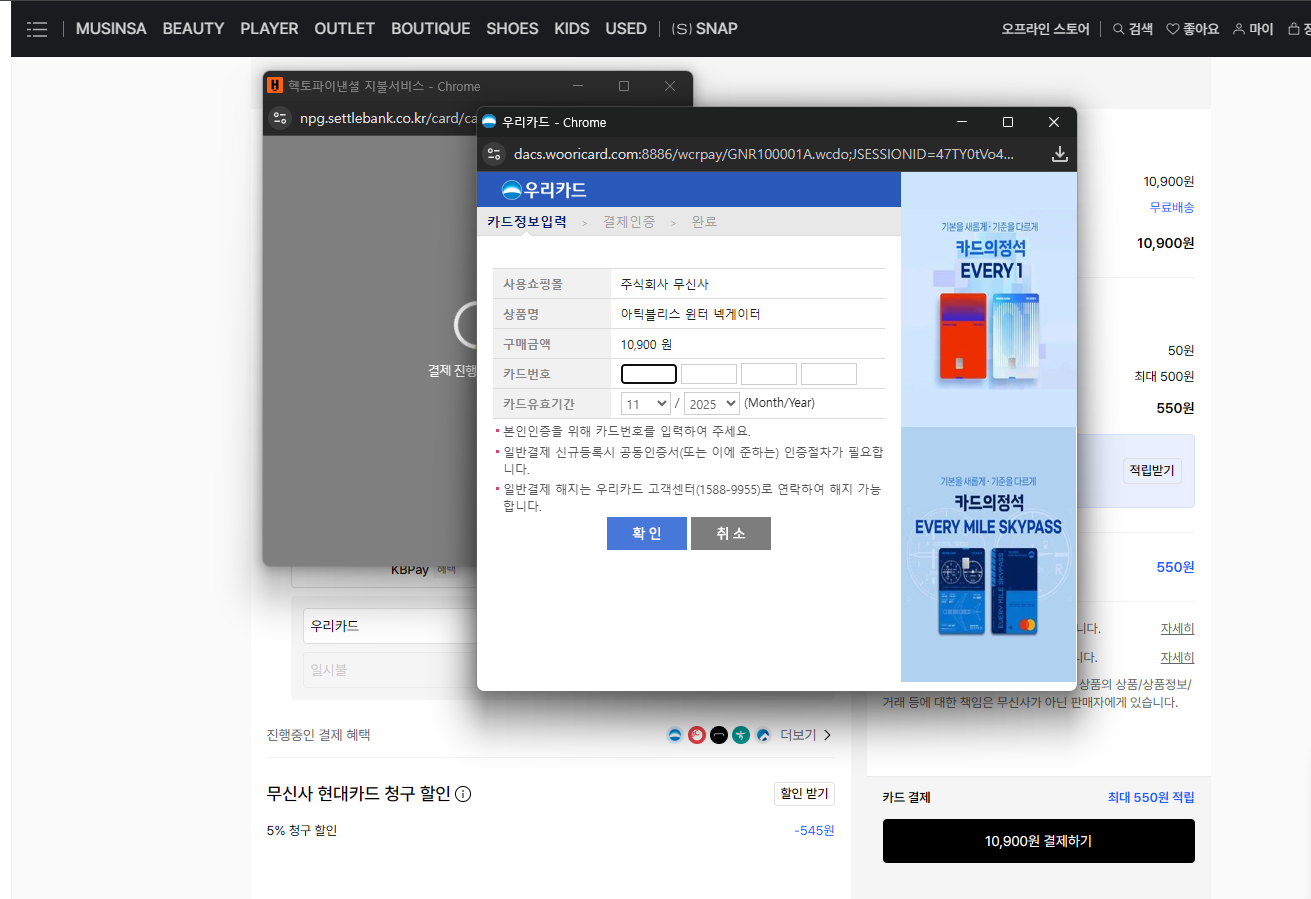Open the 일시불 installment dropdown
This screenshot has height=899, width=1311.
pos(390,670)
